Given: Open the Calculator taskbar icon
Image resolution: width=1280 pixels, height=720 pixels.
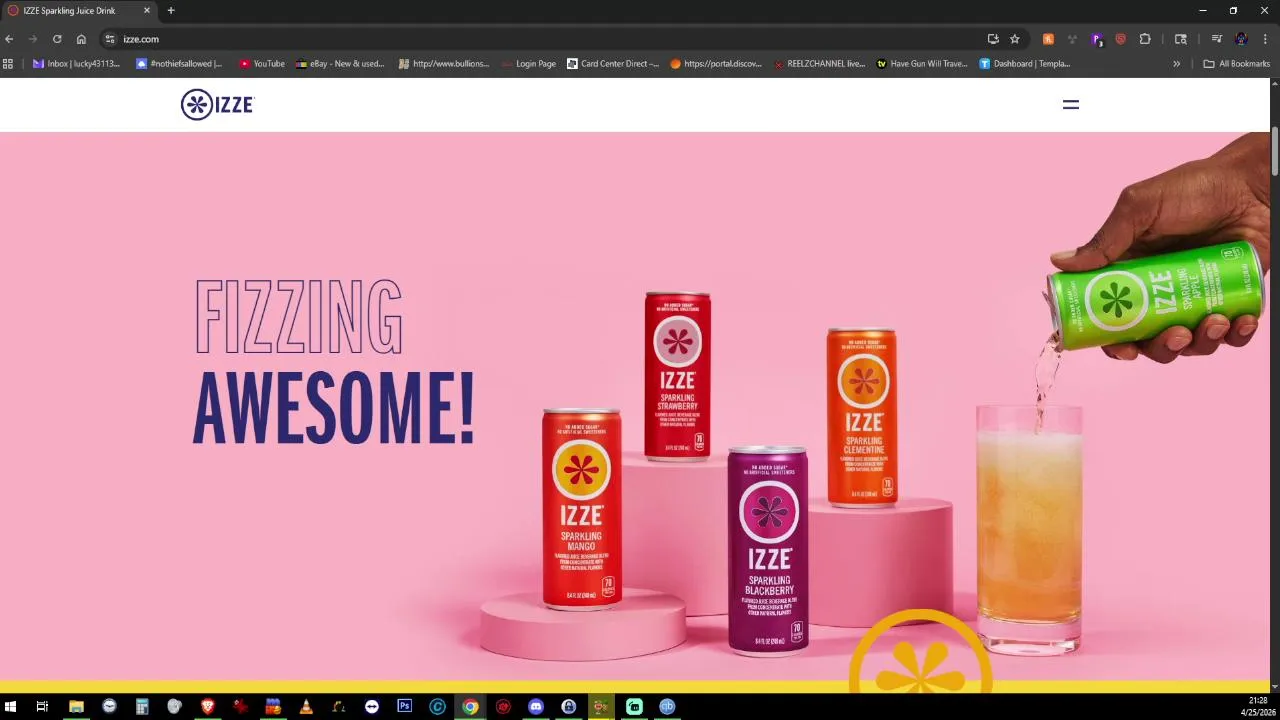Looking at the screenshot, I should point(142,707).
